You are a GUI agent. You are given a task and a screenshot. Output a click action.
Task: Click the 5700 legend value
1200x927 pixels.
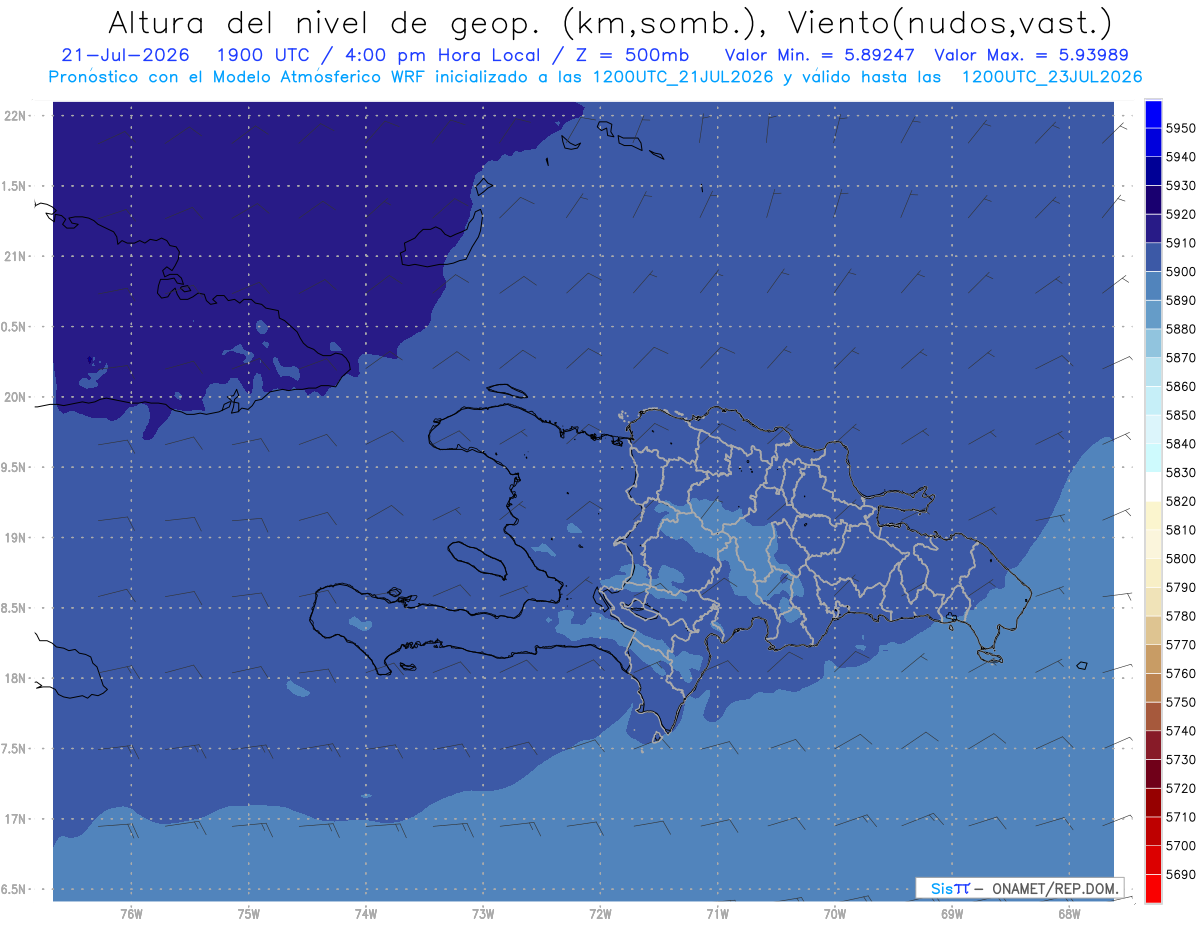[x=1181, y=846]
